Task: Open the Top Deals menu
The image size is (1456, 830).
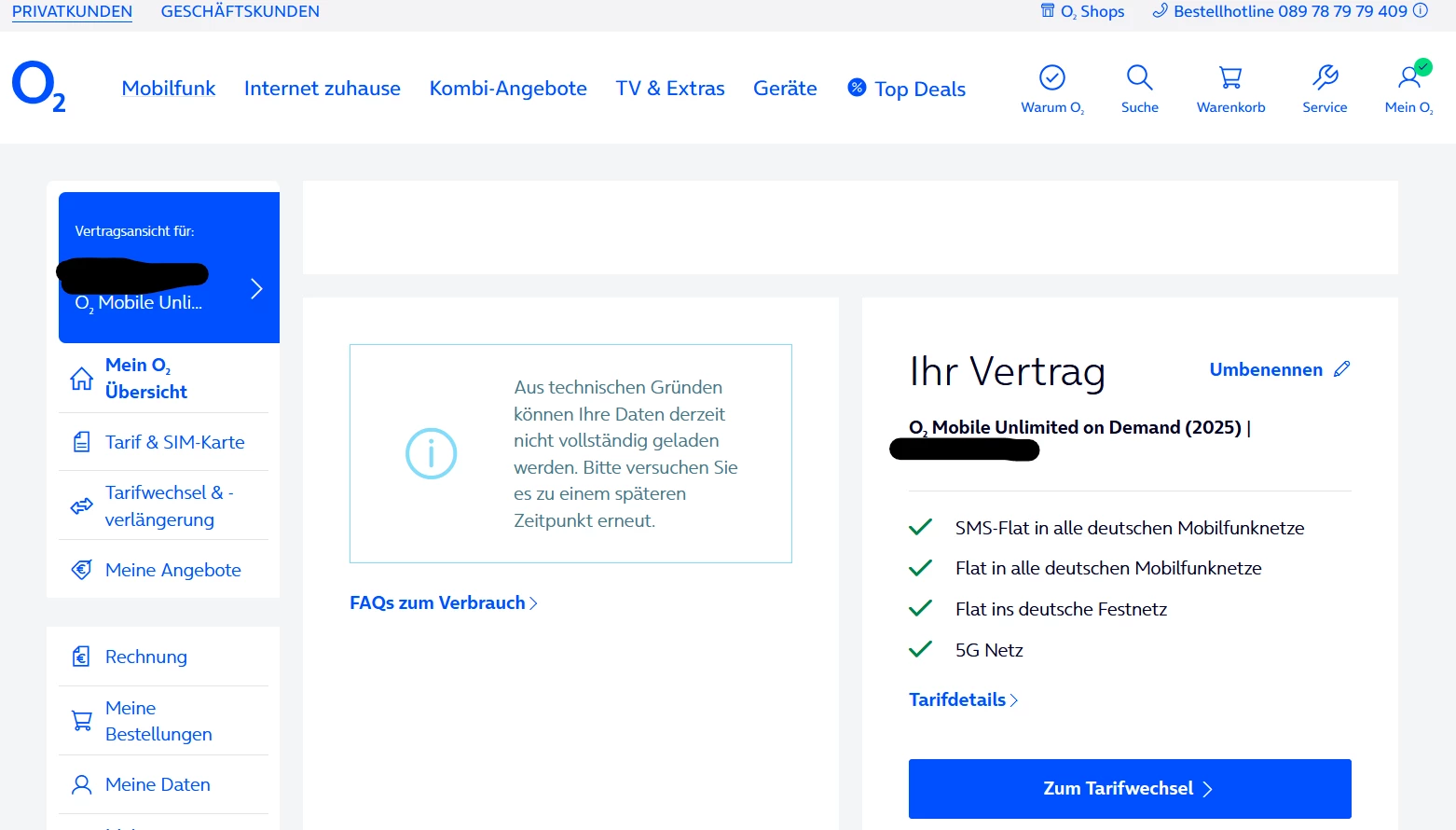Action: click(x=920, y=89)
